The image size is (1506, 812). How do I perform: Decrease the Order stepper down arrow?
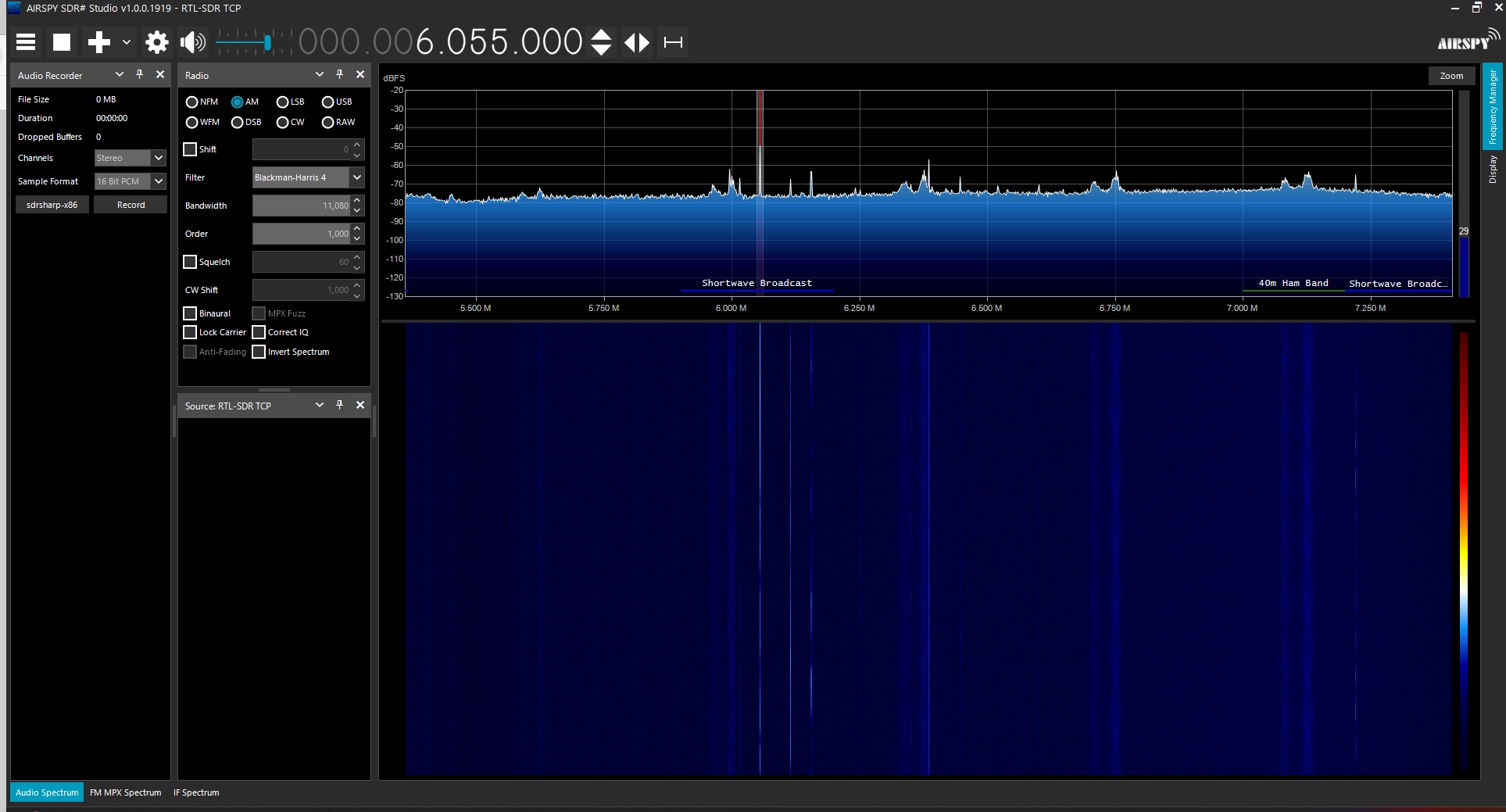(x=357, y=239)
